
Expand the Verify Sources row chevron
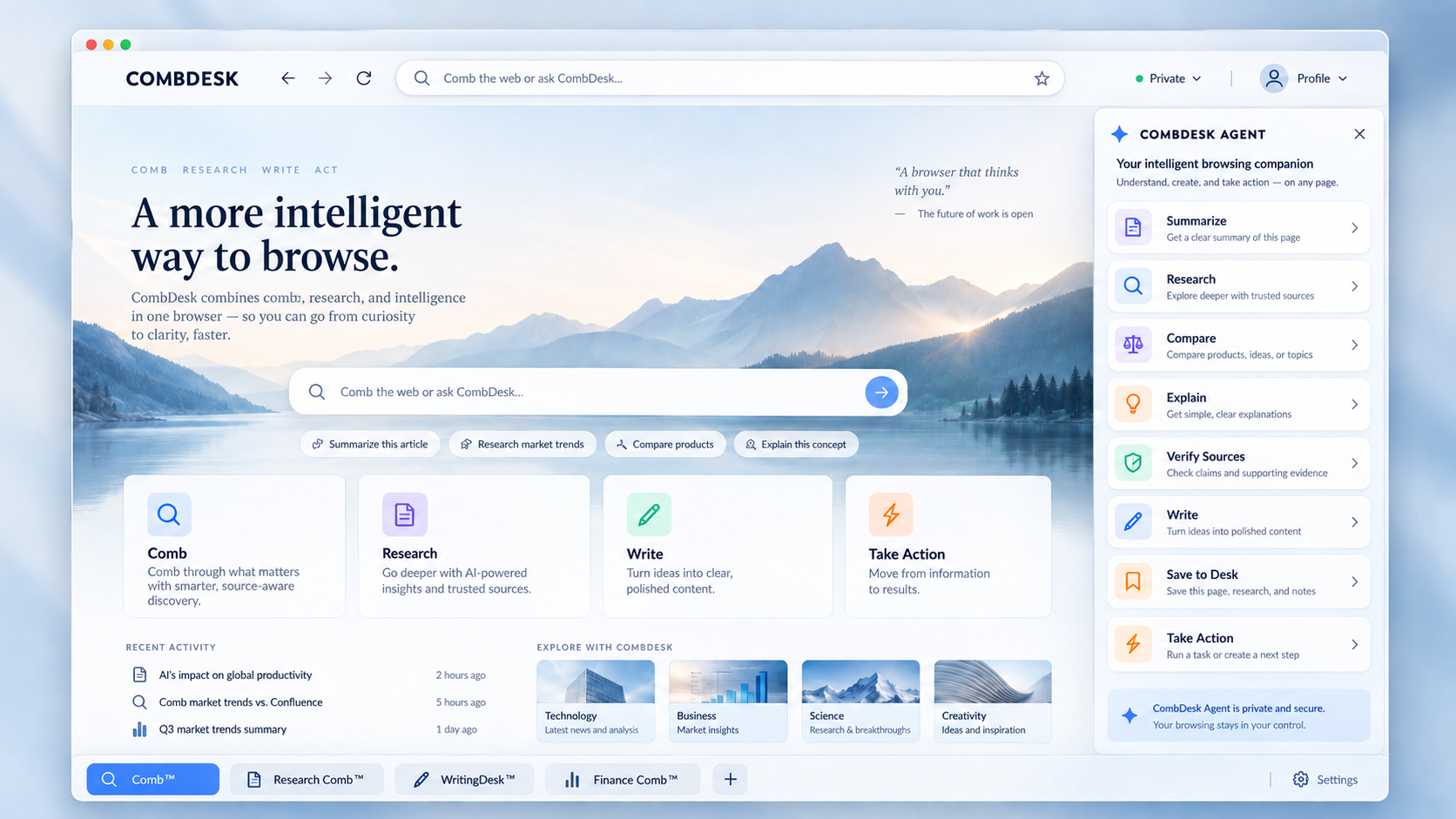coord(1354,463)
